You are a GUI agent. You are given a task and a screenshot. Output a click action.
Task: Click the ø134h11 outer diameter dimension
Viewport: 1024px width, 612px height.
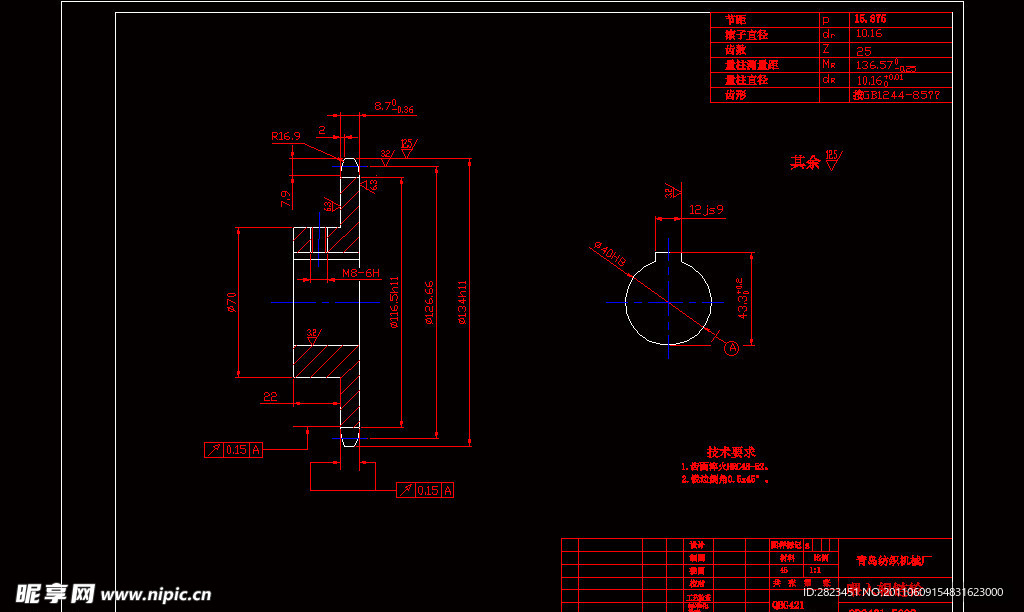[462, 302]
